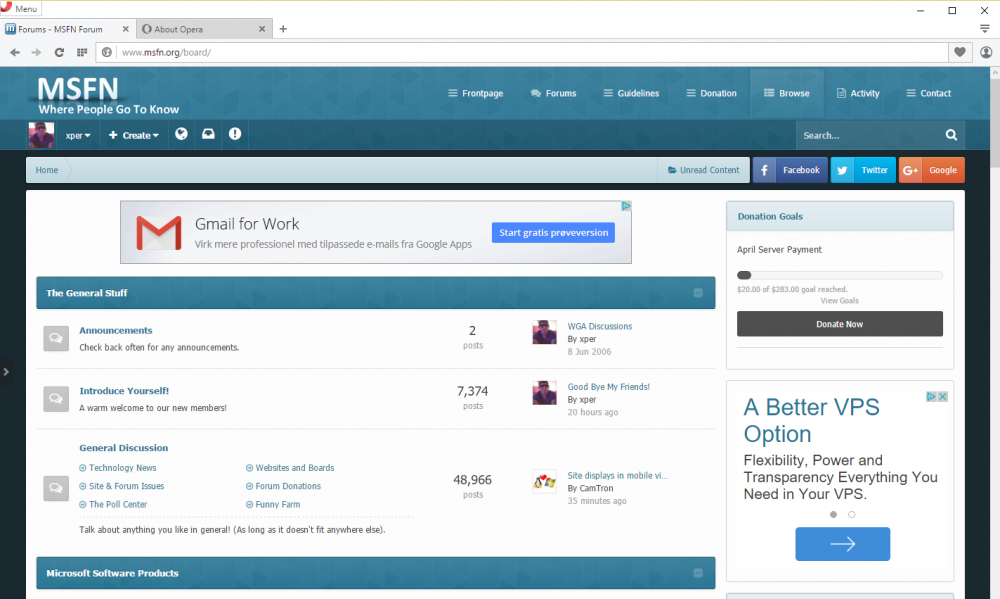Open Opera Speed Dial grid icon
The image size is (1000, 599).
point(82,52)
